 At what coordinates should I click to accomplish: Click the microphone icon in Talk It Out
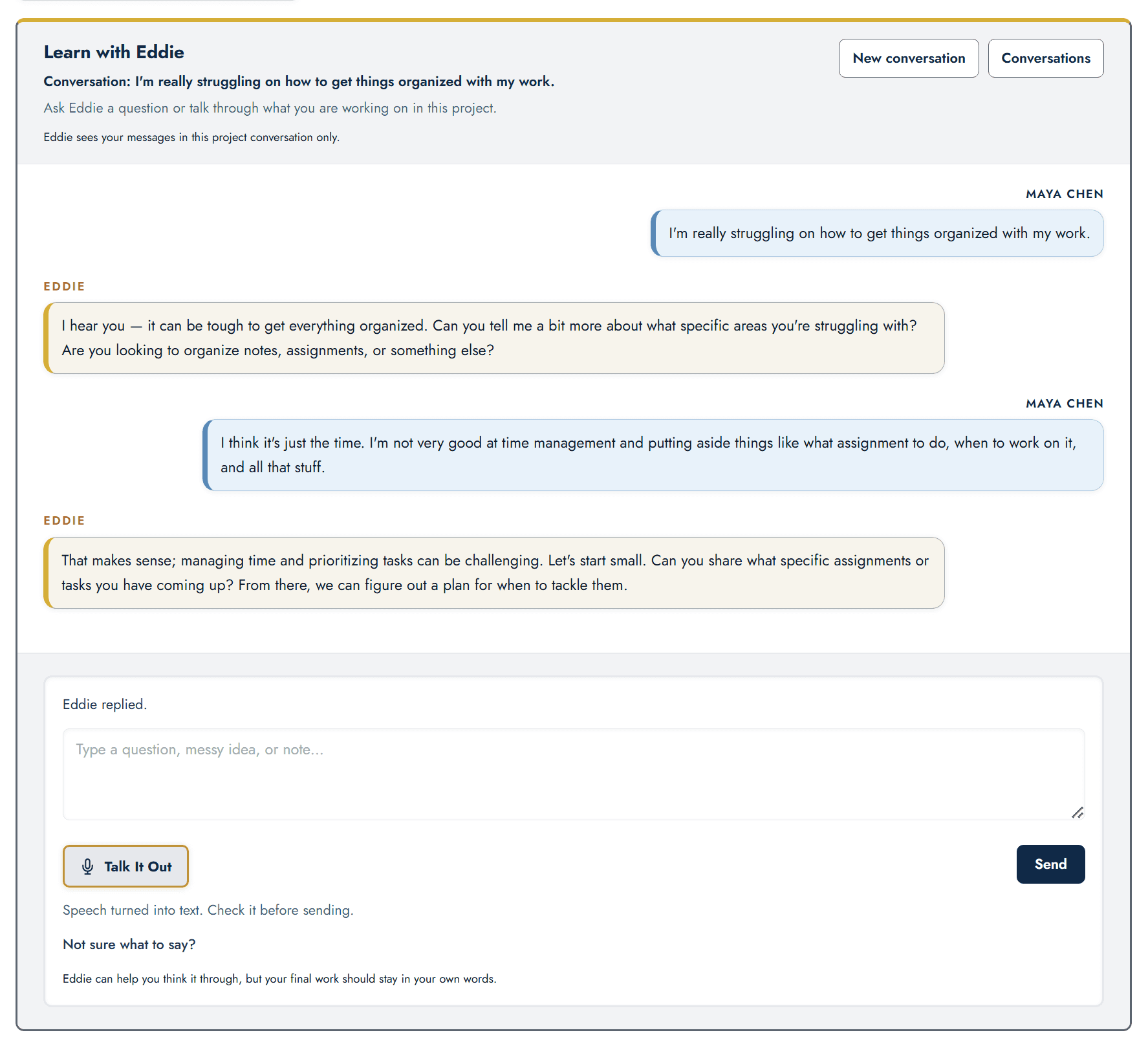pos(88,867)
